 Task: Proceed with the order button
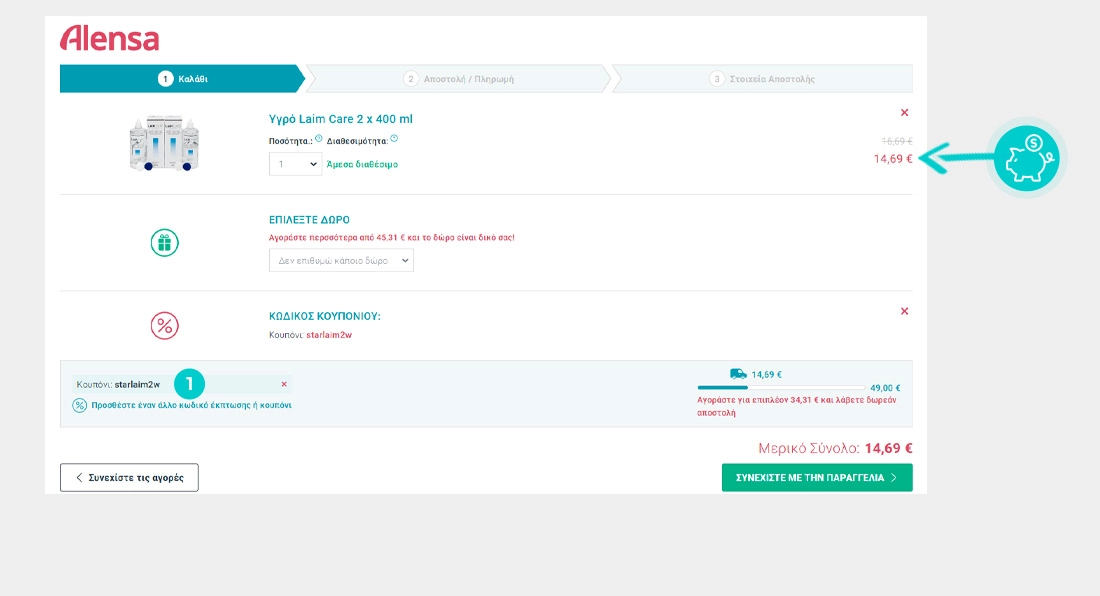click(x=816, y=478)
